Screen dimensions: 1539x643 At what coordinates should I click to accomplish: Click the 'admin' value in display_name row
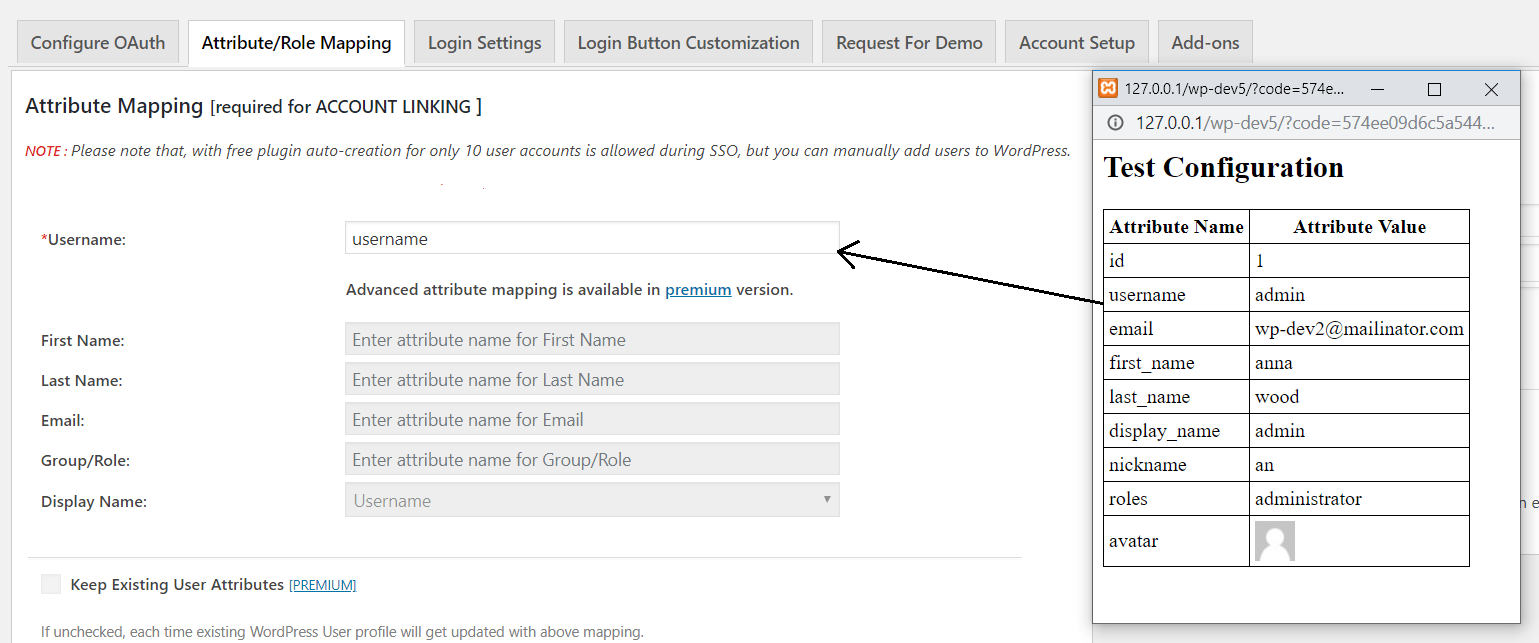(x=1359, y=431)
